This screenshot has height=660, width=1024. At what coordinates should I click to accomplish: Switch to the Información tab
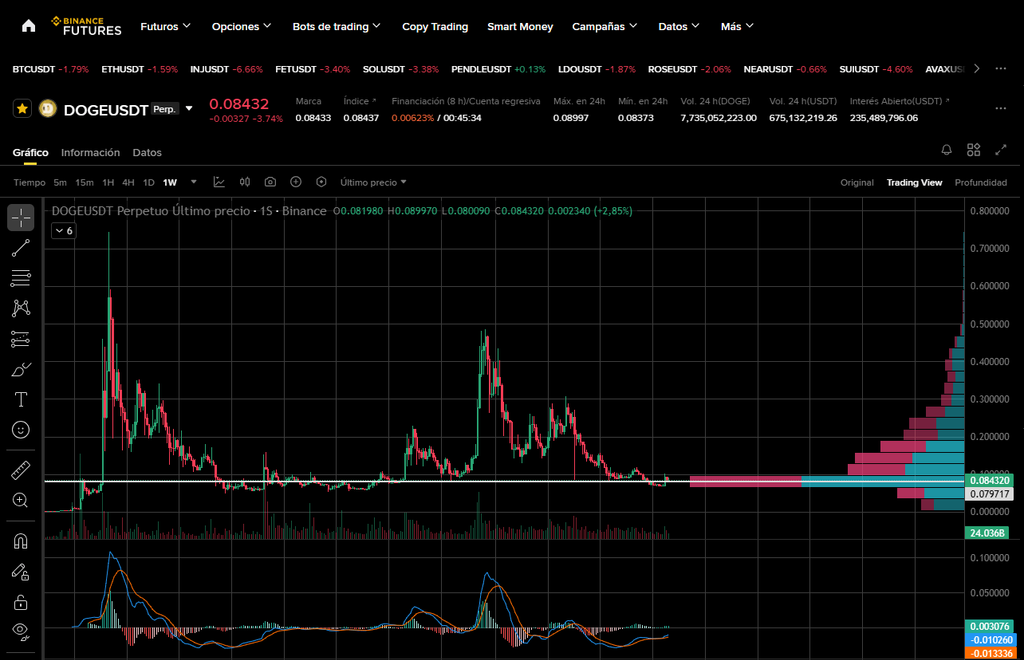(x=90, y=152)
